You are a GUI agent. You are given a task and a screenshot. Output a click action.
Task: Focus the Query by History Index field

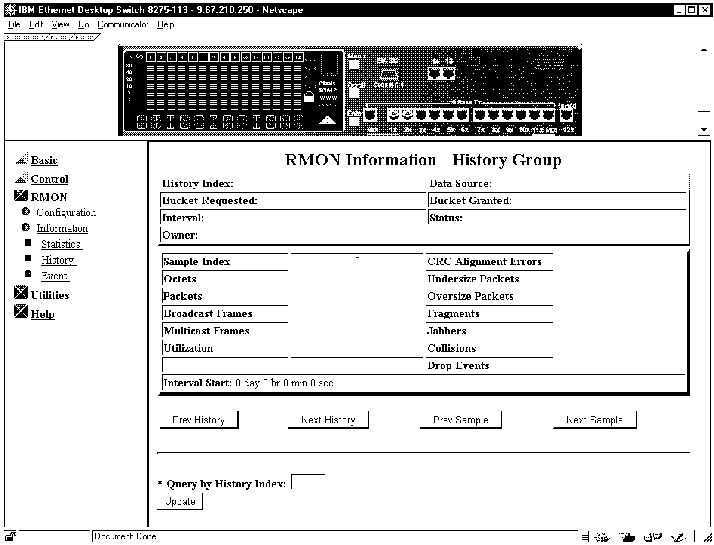tap(307, 483)
